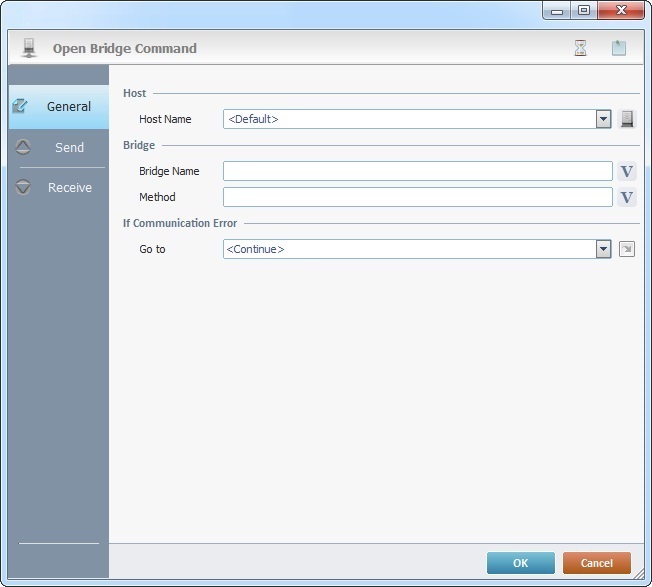The height and width of the screenshot is (587, 652).
Task: Click the hourglass icon in the header
Action: [581, 48]
